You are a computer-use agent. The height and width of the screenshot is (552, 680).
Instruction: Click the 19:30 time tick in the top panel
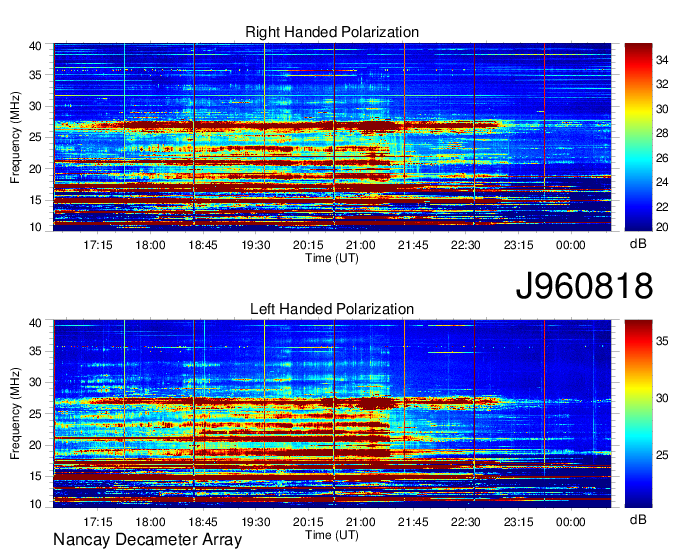coord(256,245)
